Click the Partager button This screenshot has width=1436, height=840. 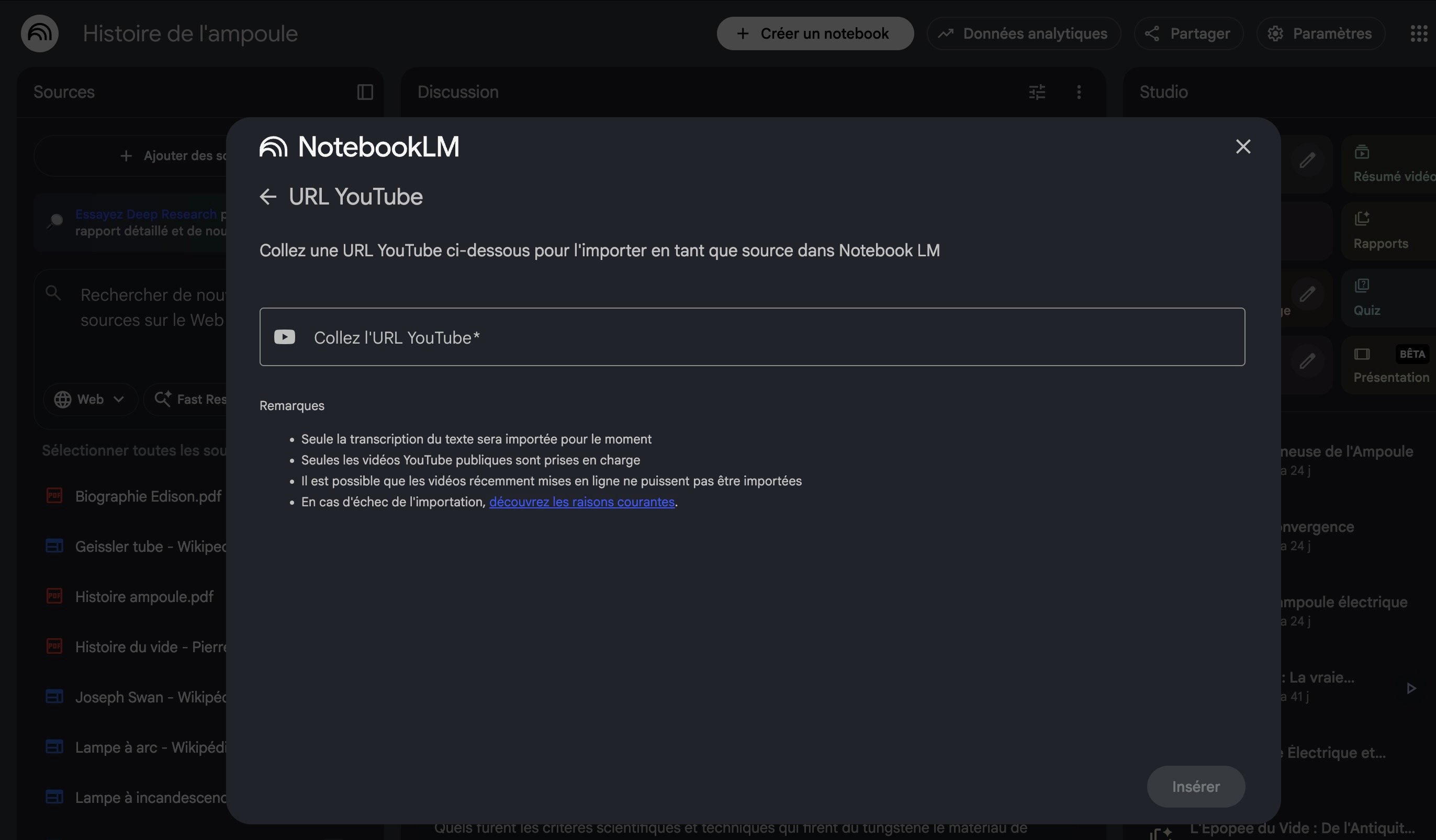point(1188,33)
